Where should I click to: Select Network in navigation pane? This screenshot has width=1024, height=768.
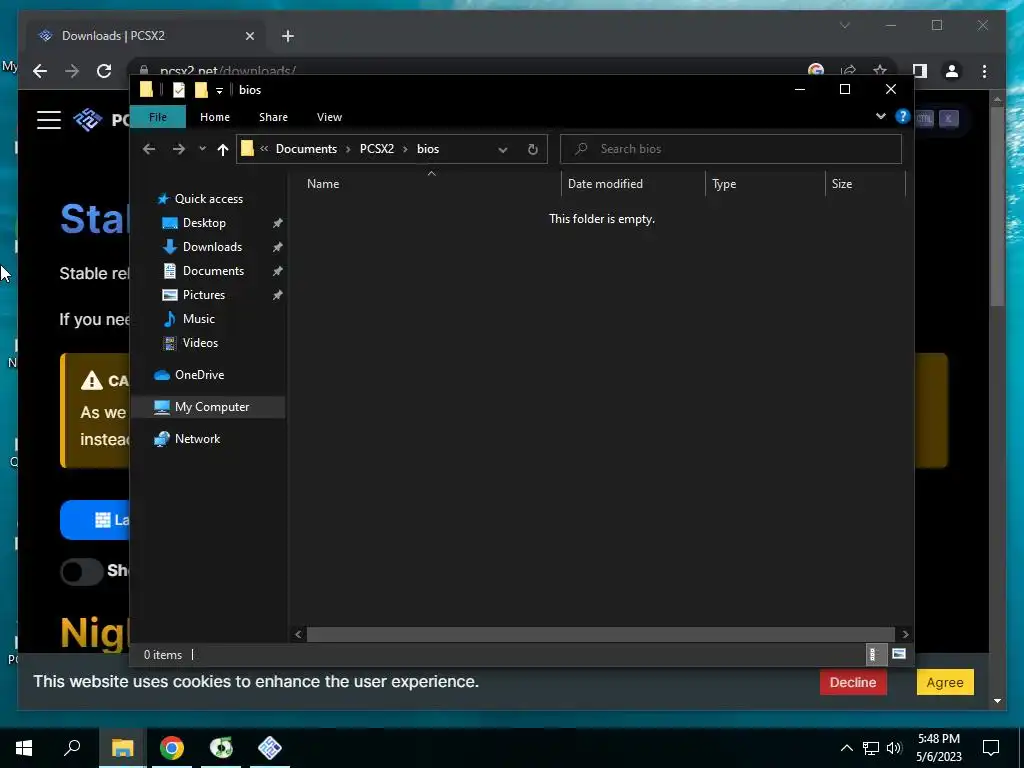point(197,439)
